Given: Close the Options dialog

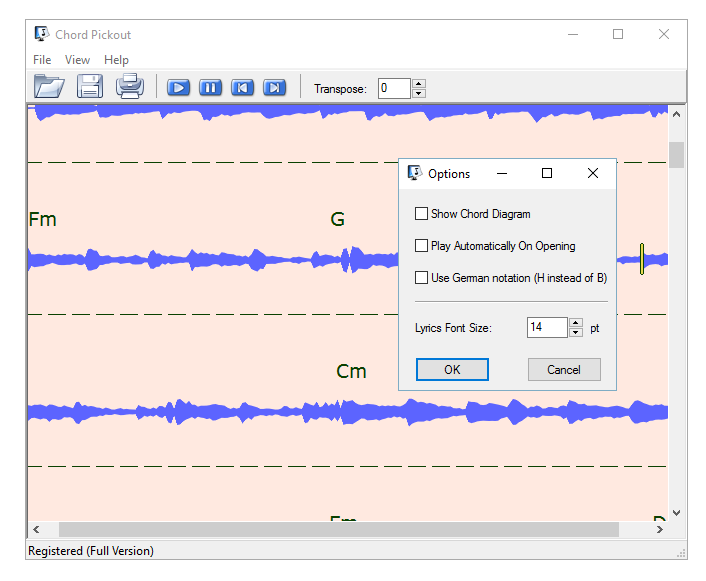Looking at the screenshot, I should (x=593, y=173).
